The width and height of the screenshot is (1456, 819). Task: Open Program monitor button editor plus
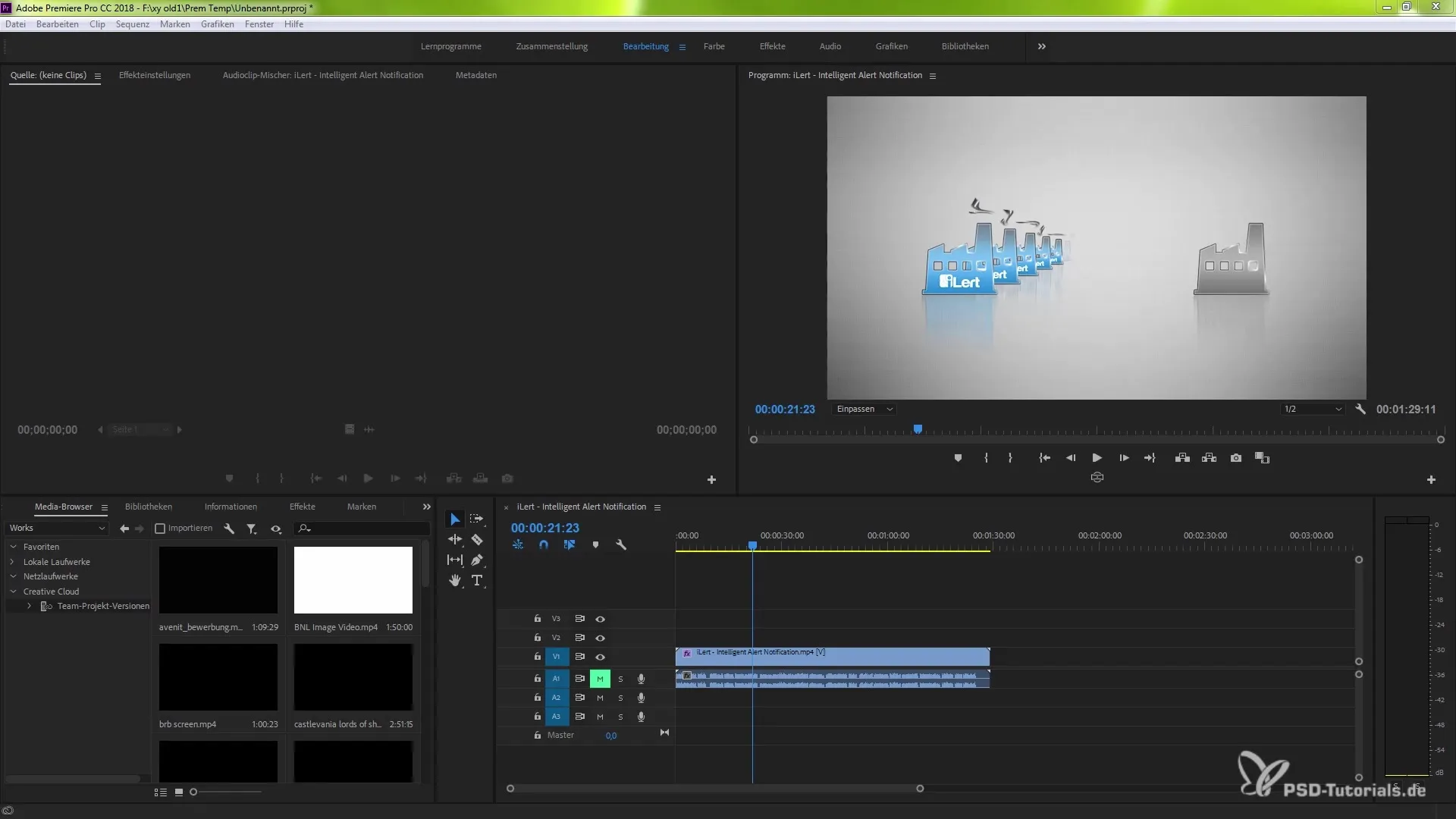(x=1431, y=480)
